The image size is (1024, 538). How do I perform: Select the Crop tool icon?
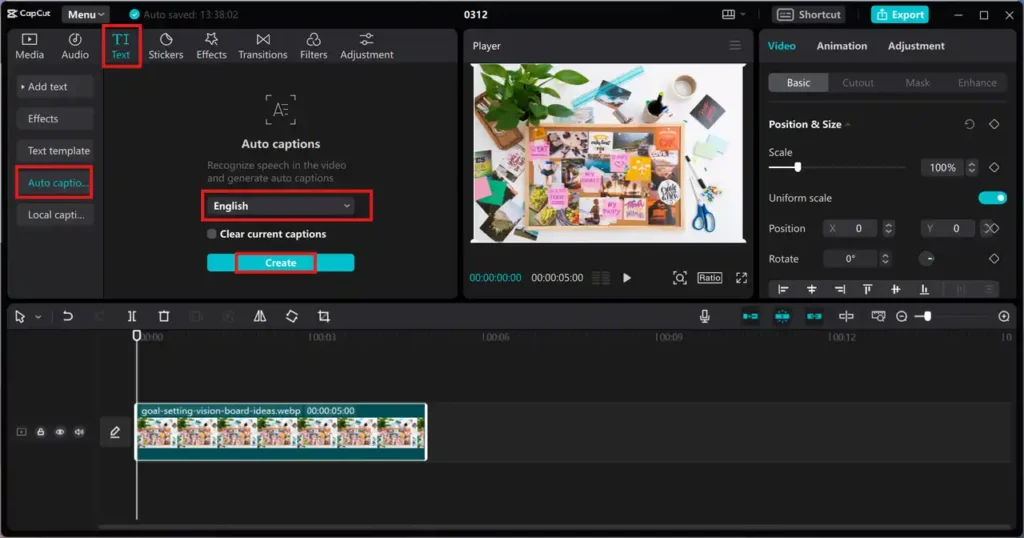coord(324,316)
